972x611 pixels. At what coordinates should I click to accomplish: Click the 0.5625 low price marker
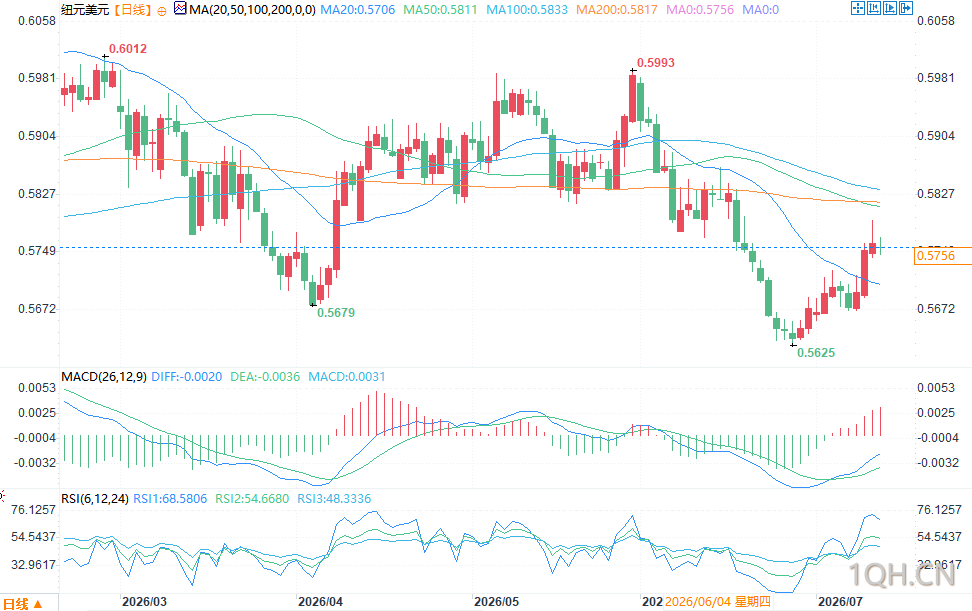[816, 353]
